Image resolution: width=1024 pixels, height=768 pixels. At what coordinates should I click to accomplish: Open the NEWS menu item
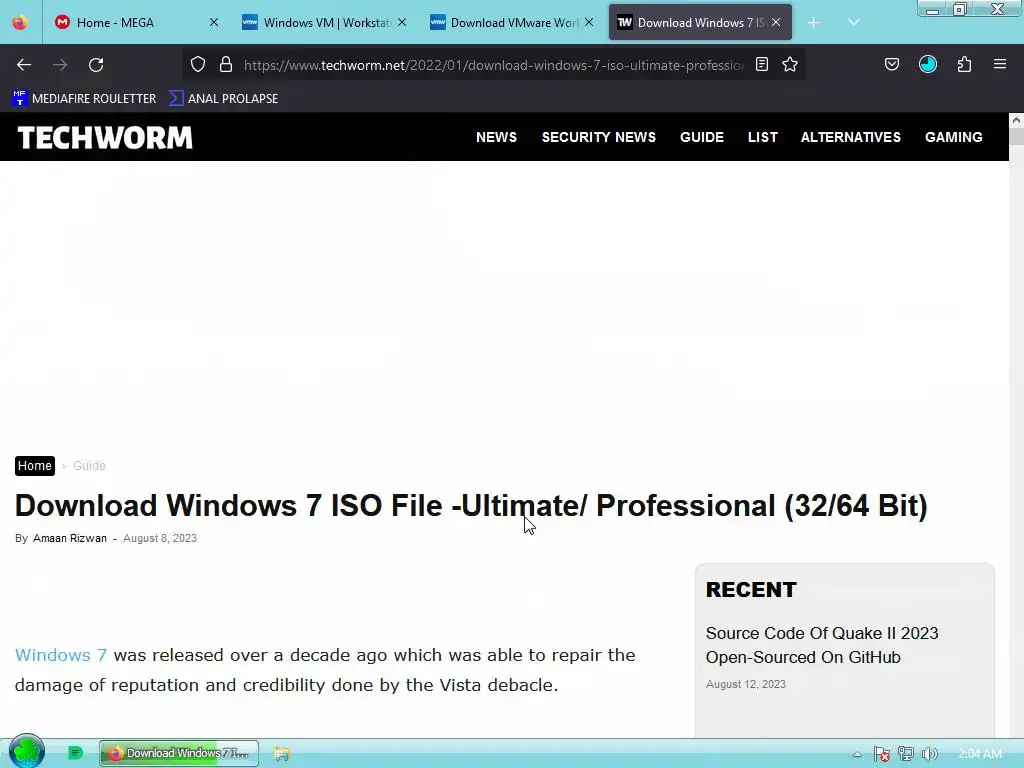pyautogui.click(x=496, y=137)
